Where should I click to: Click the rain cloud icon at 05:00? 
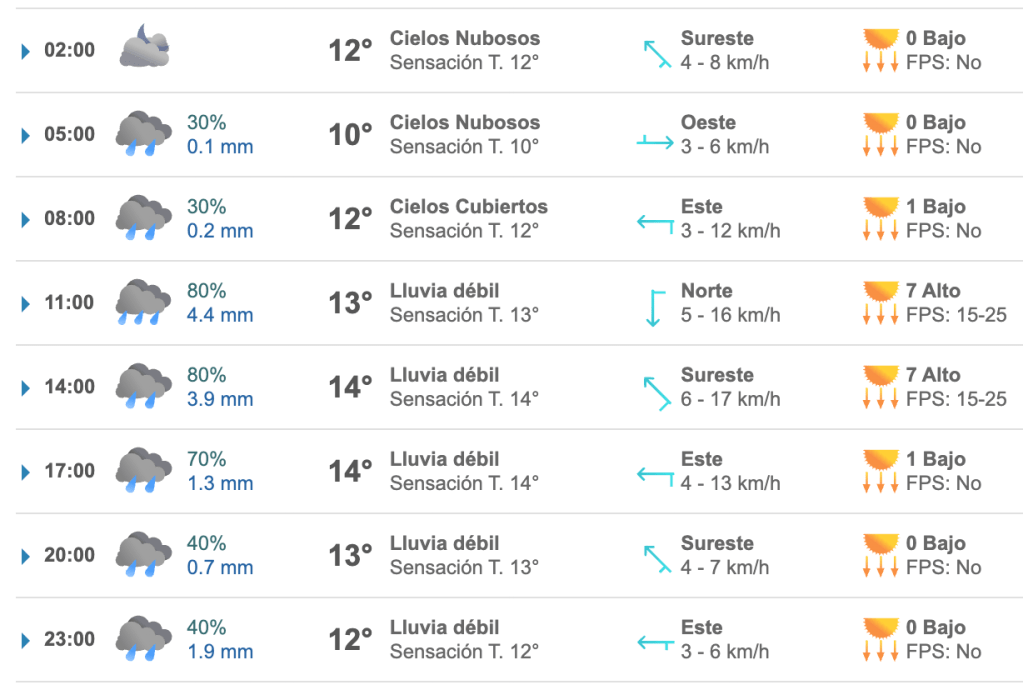(x=143, y=134)
